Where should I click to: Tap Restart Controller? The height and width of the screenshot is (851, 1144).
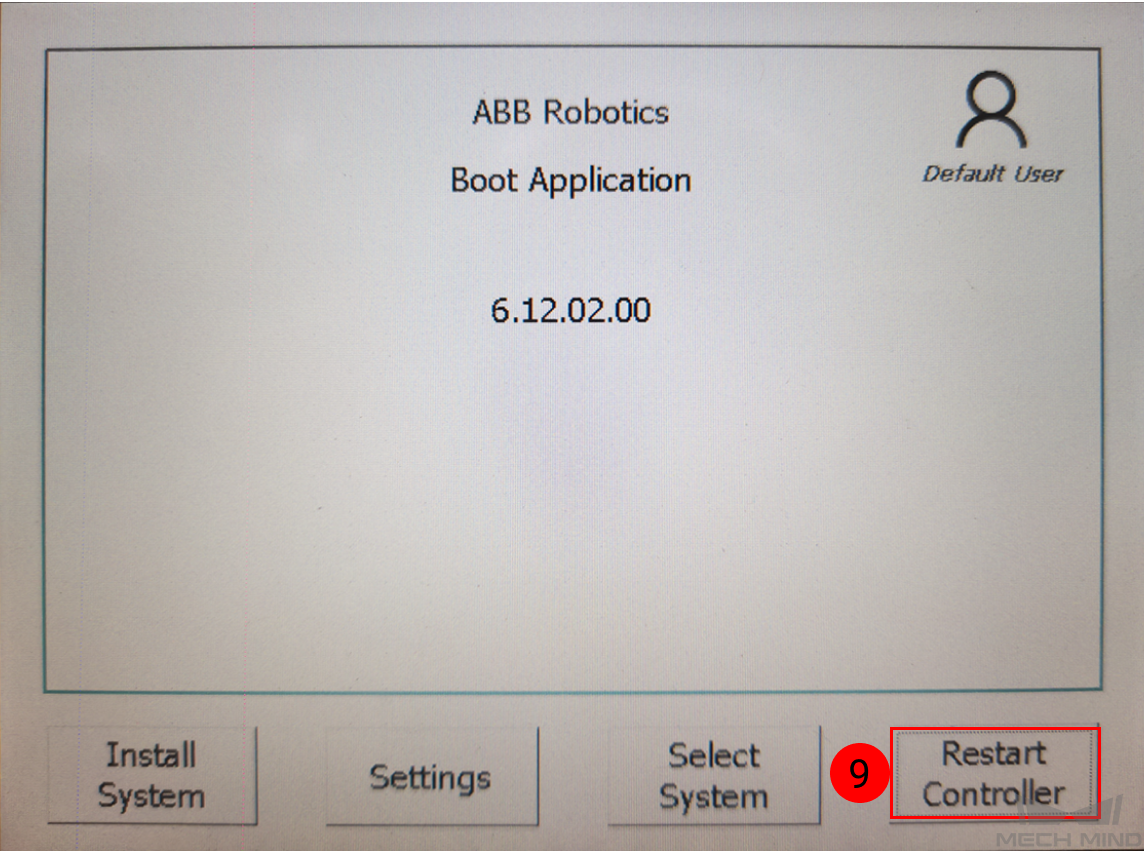pyautogui.click(x=994, y=773)
